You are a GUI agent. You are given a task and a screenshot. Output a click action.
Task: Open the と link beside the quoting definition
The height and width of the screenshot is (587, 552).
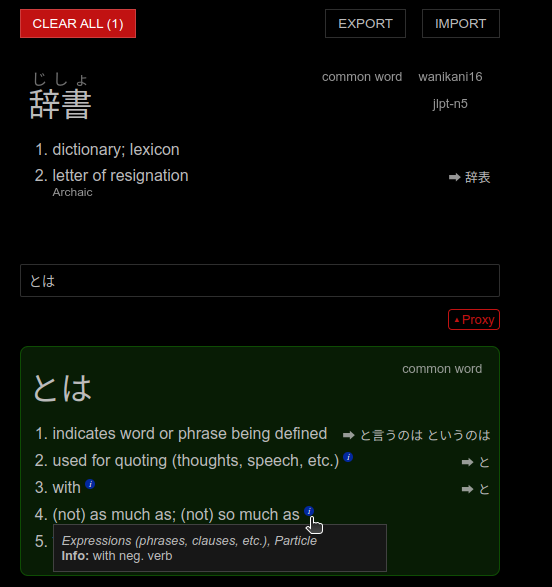(484, 462)
